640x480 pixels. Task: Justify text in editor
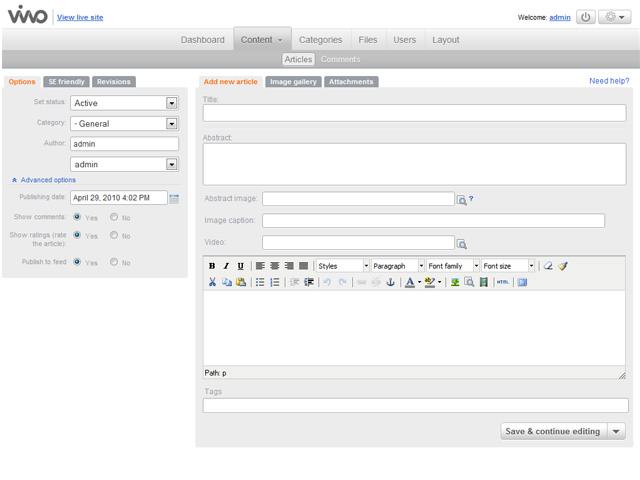[x=303, y=266]
